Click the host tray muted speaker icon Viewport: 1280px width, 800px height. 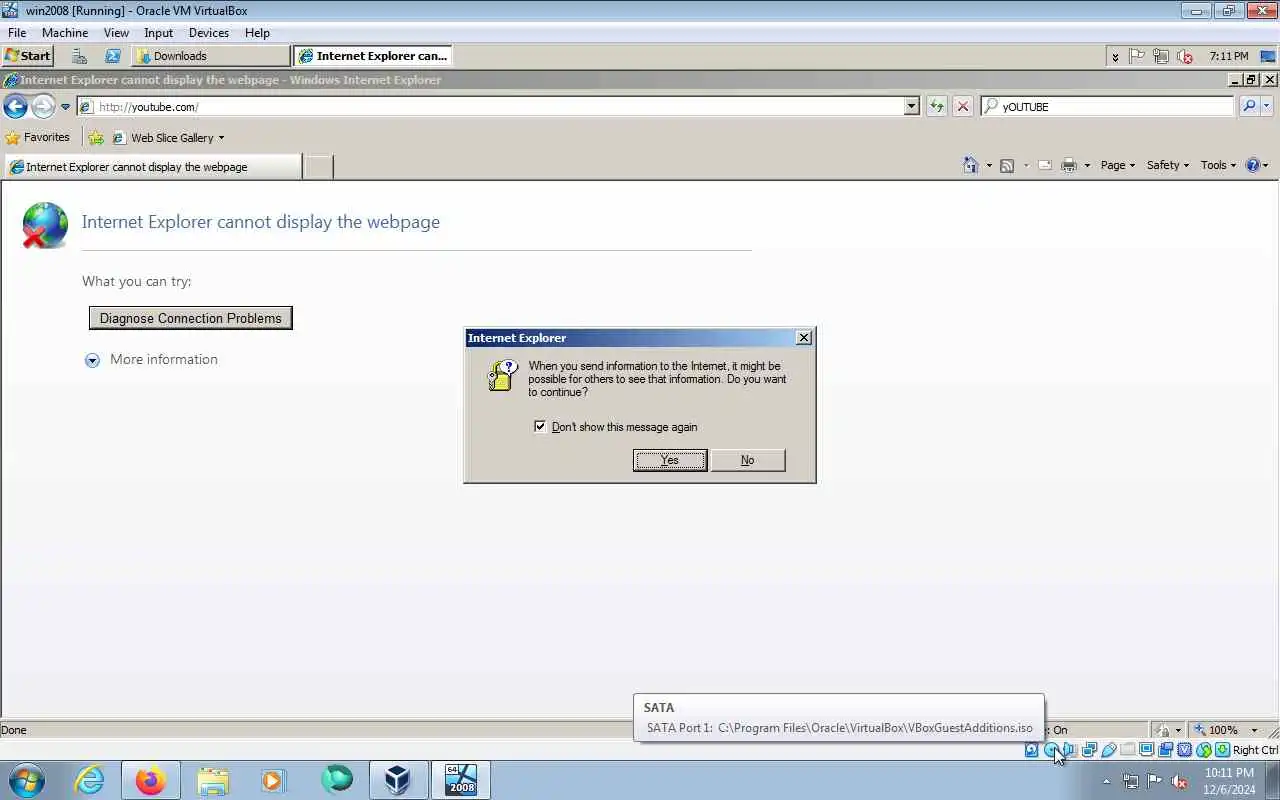(1180, 781)
